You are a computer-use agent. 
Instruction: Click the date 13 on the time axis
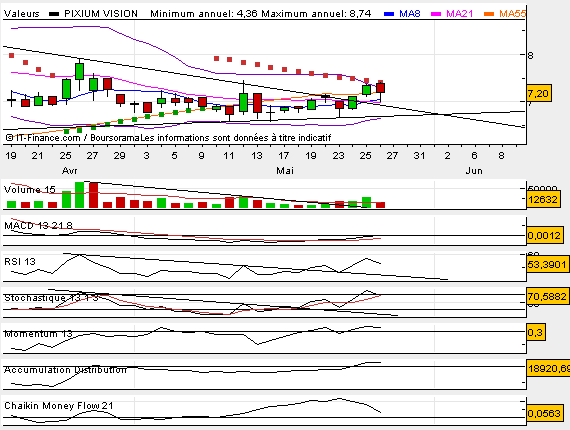(257, 156)
